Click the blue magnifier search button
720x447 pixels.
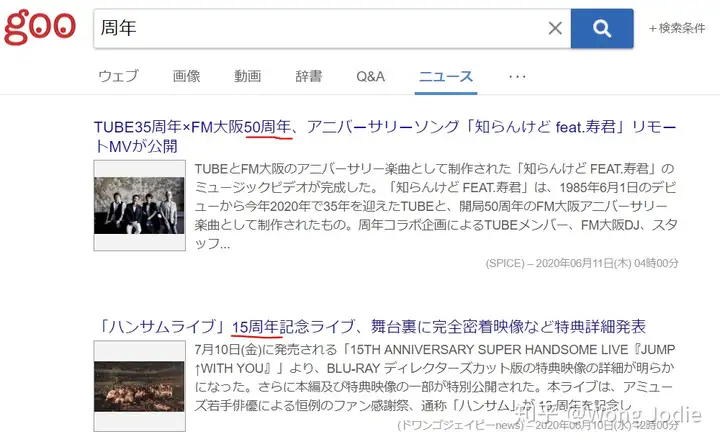pyautogui.click(x=602, y=28)
